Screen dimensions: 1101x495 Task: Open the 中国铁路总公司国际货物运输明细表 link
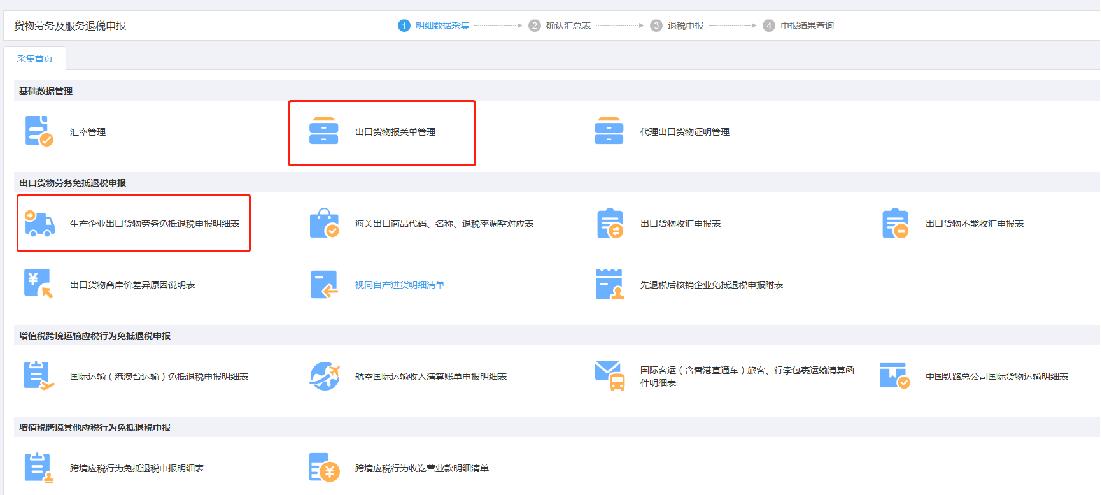tap(997, 376)
